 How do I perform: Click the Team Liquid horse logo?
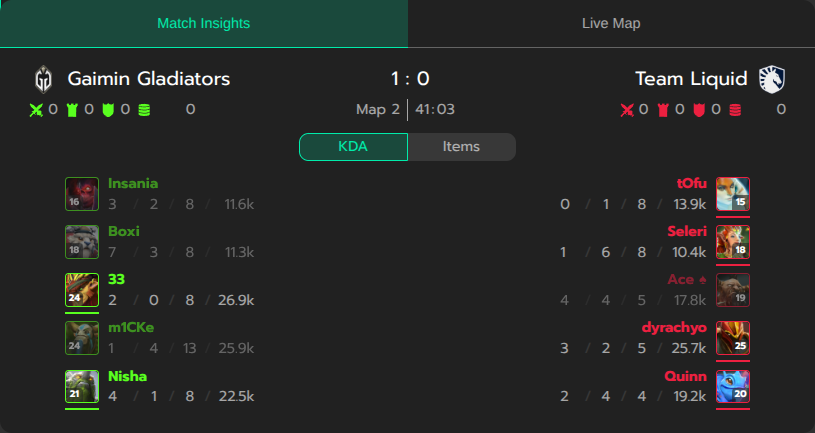coord(772,79)
